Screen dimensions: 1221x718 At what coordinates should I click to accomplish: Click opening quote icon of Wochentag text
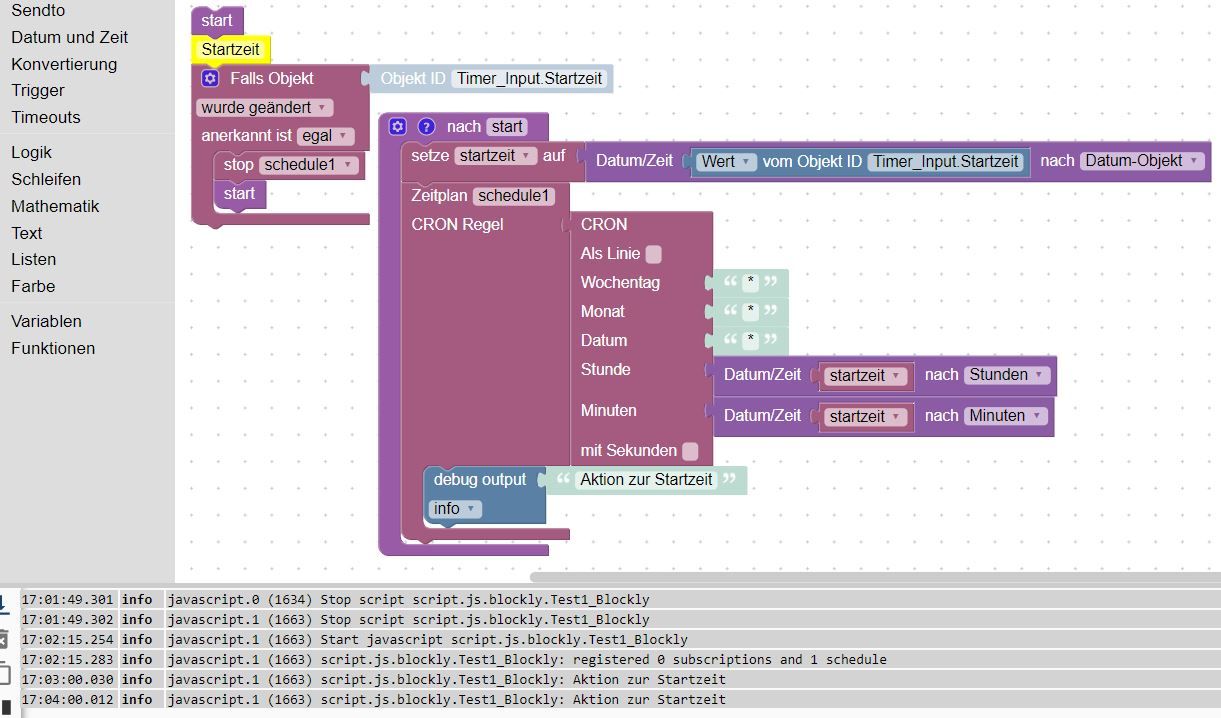pos(729,282)
